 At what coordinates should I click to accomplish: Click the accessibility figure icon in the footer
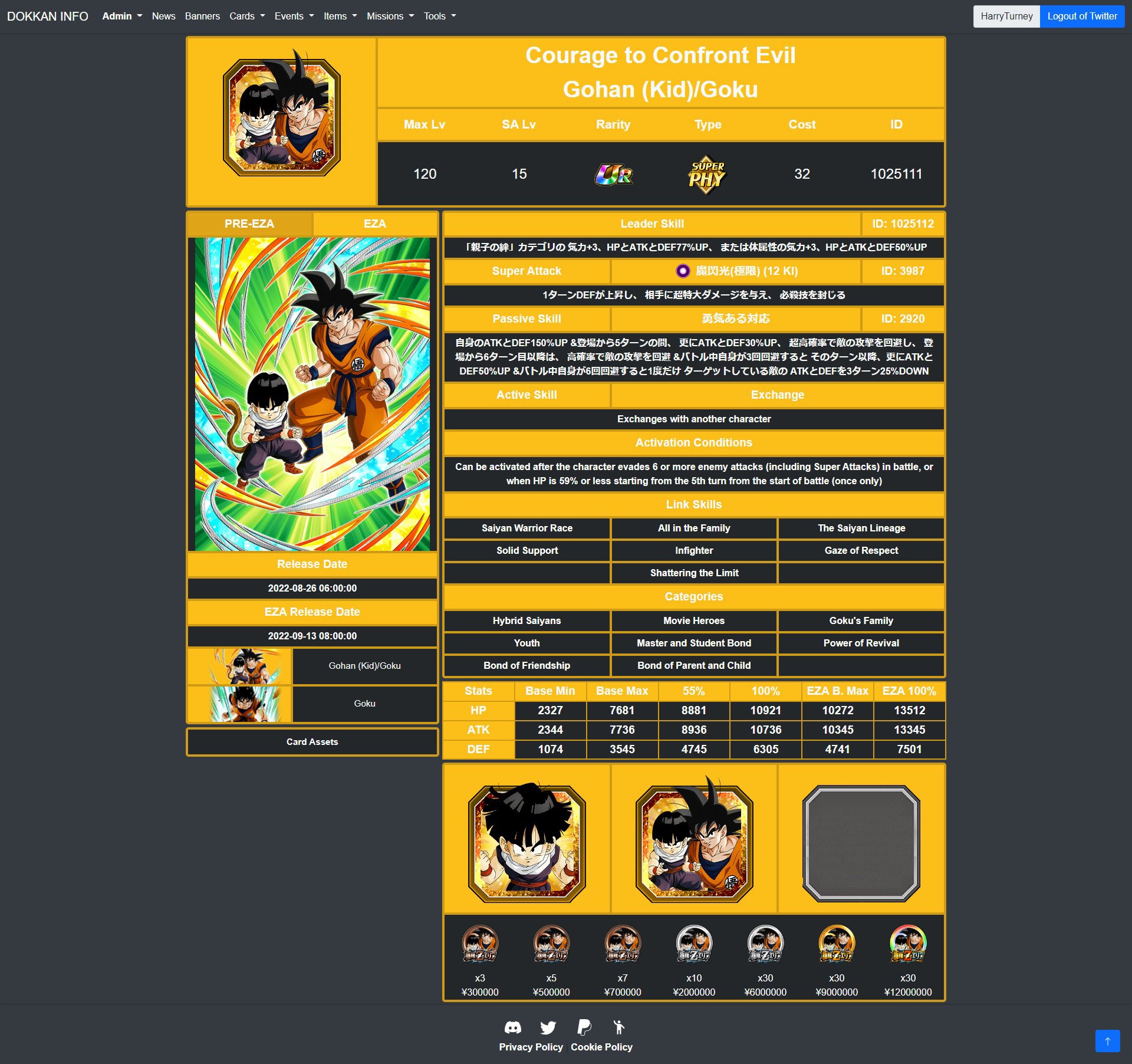click(x=618, y=1027)
